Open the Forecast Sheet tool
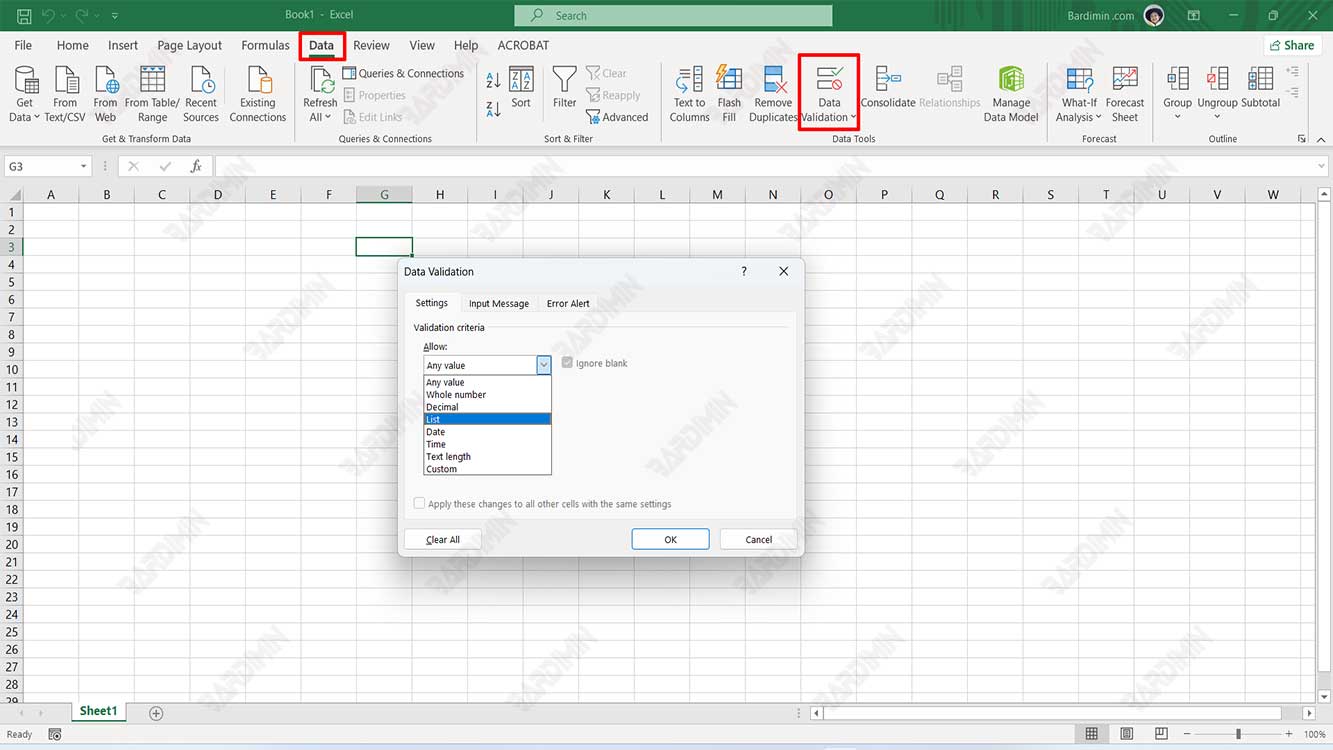The image size is (1333, 750). (x=1125, y=92)
